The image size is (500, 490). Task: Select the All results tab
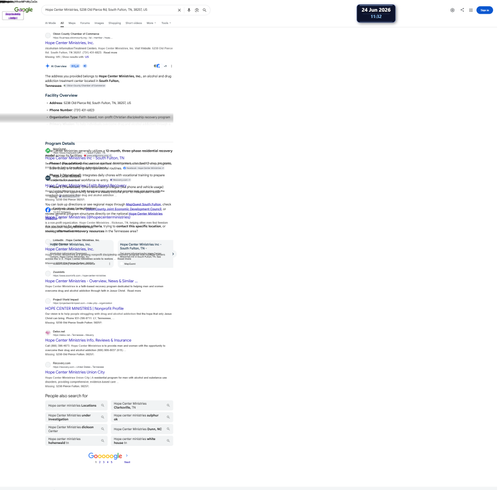point(62,23)
